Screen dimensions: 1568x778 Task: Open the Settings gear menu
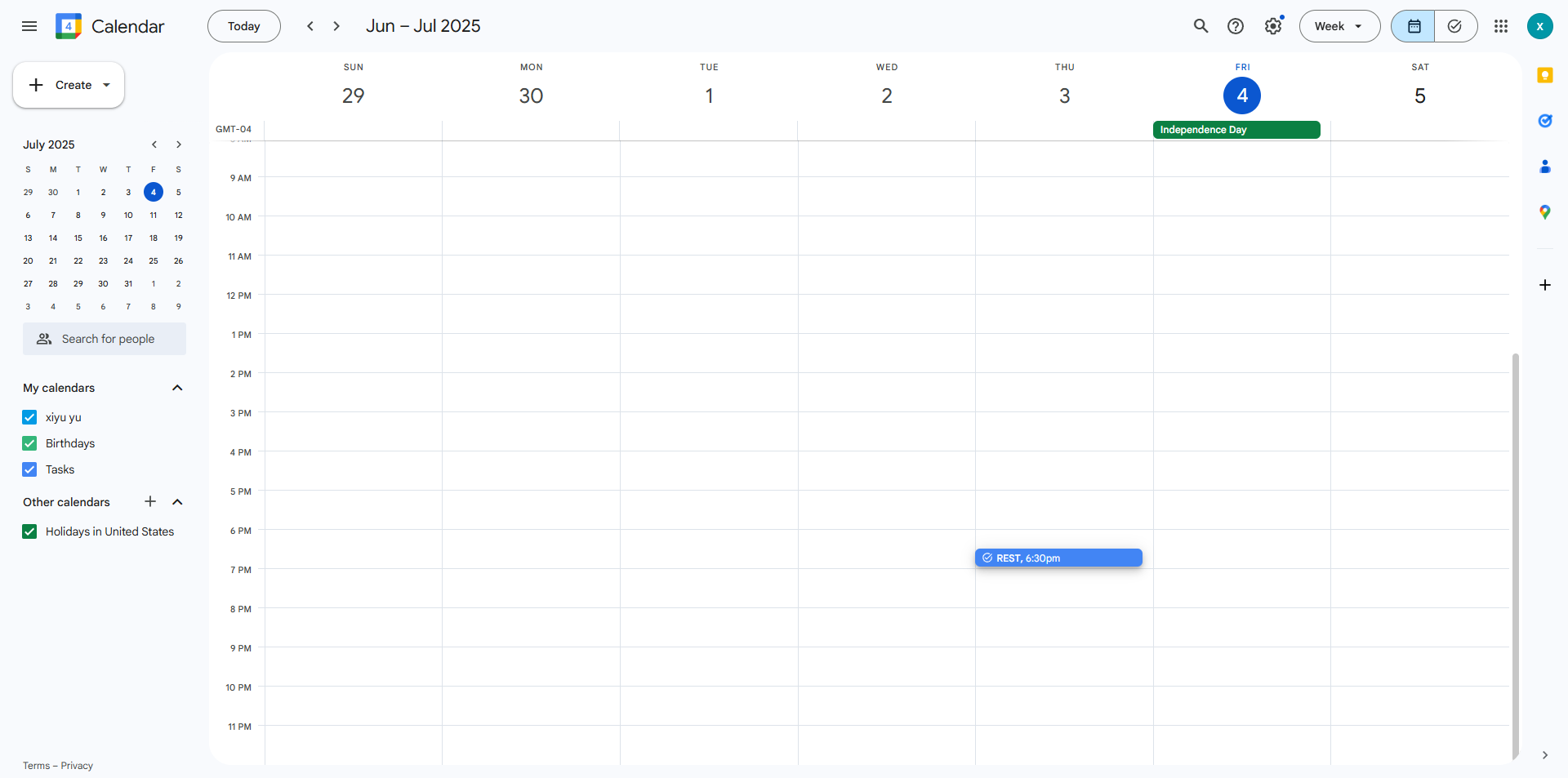(x=1273, y=26)
